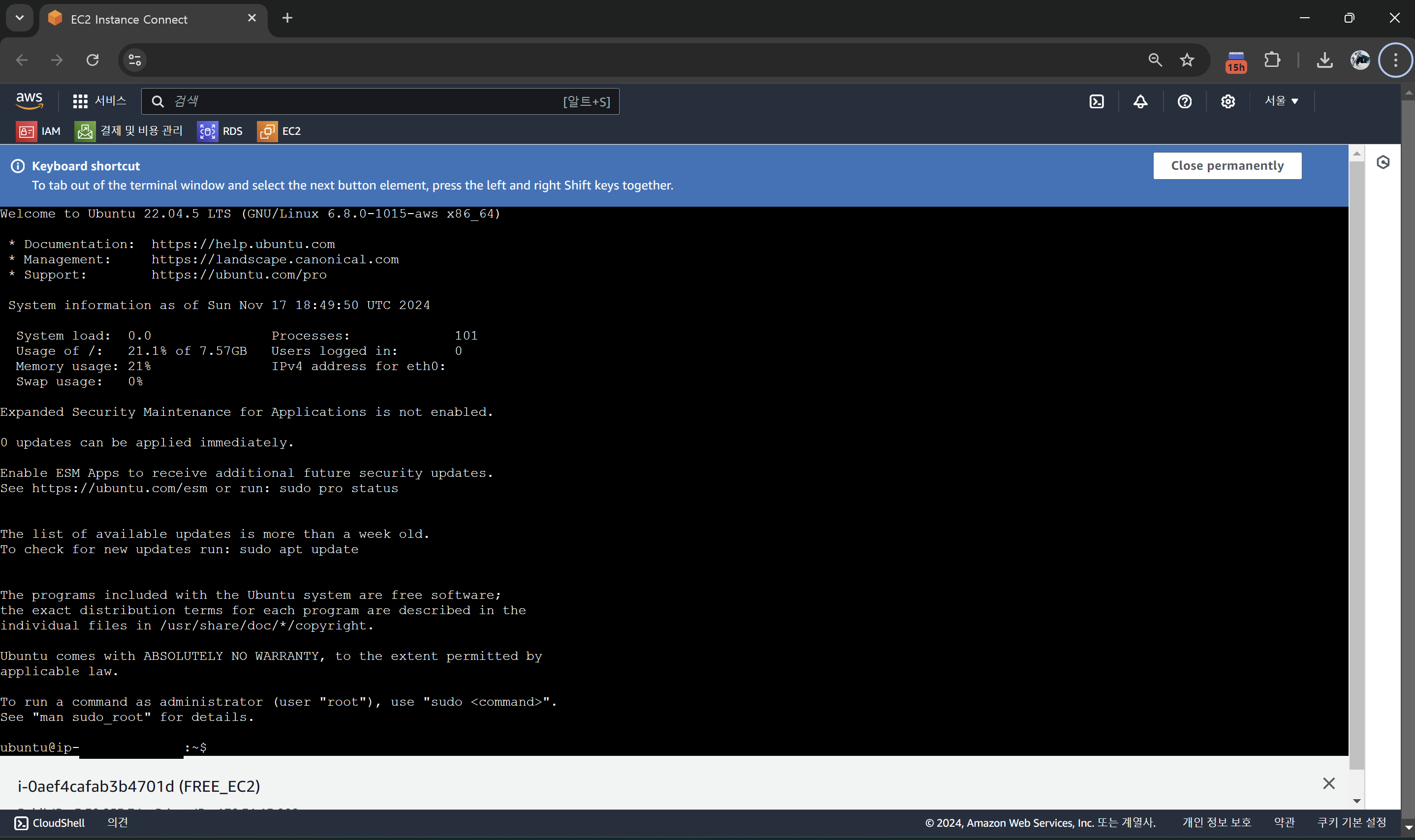Open the browser profile avatar
The height and width of the screenshot is (840, 1415).
point(1360,60)
